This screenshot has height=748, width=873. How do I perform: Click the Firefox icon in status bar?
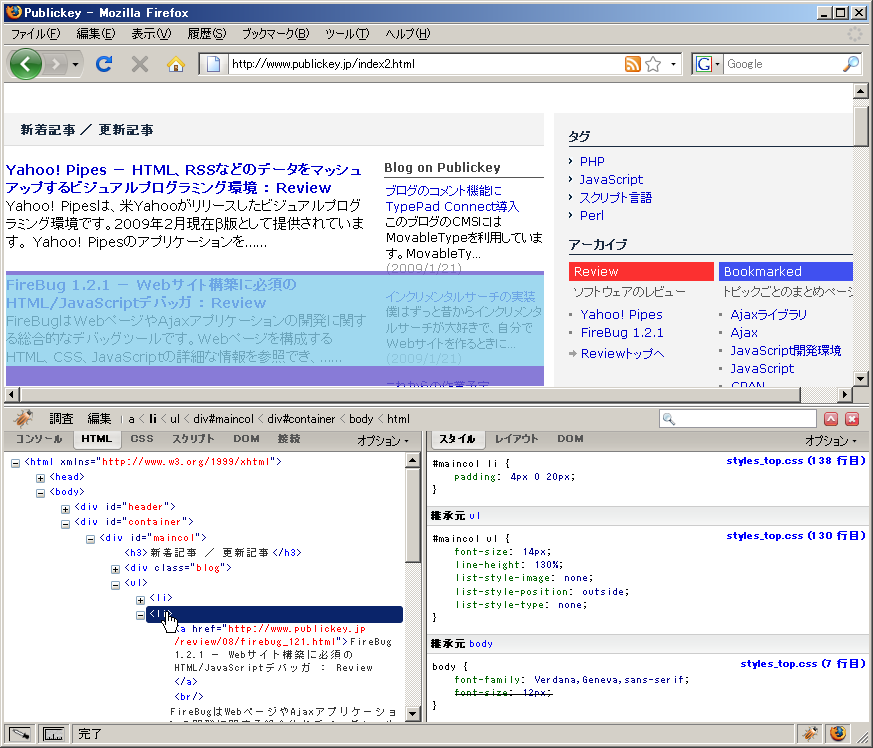tap(837, 734)
